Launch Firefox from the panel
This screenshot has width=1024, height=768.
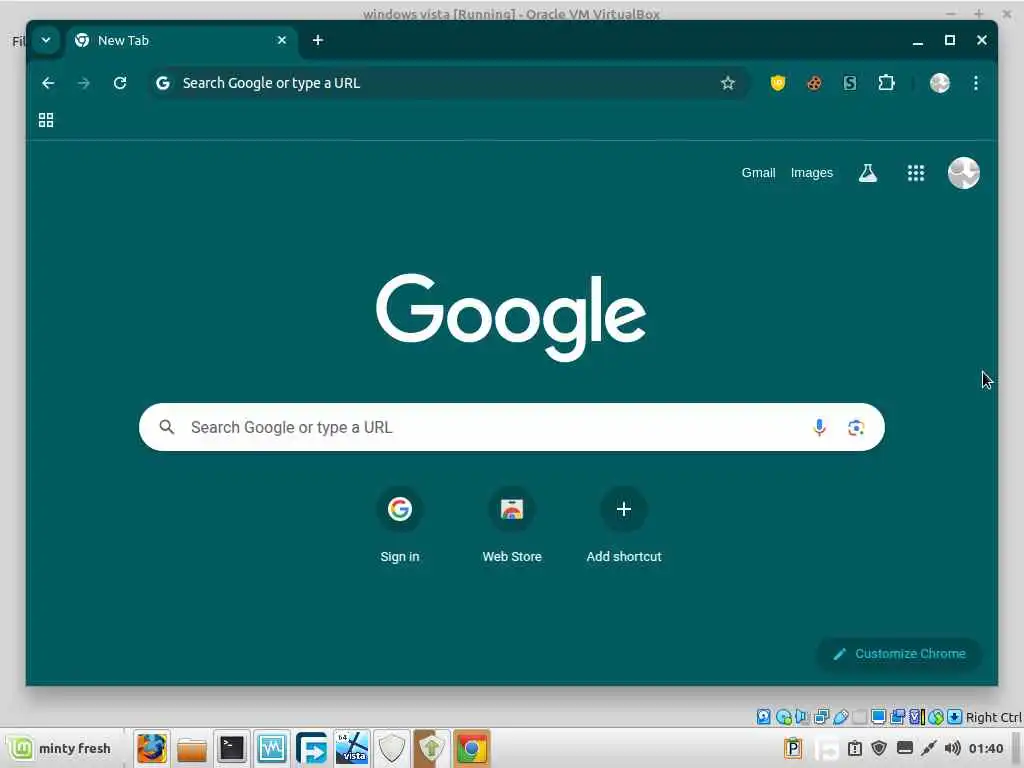click(152, 748)
